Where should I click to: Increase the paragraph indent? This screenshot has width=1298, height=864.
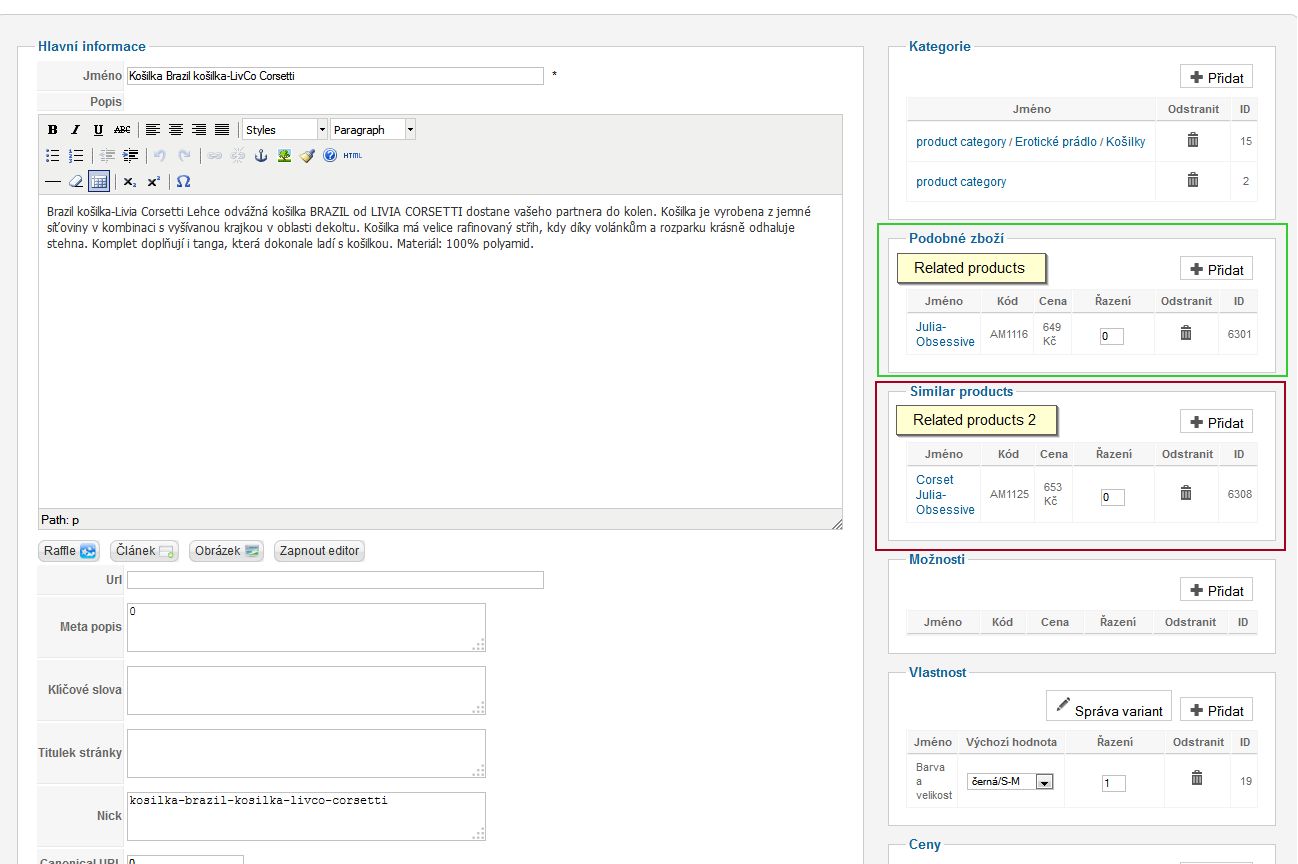pyautogui.click(x=130, y=156)
